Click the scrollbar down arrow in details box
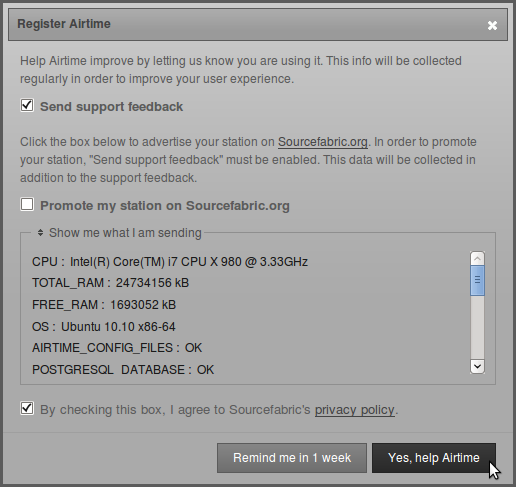Screen dimensions: 516x487 coord(477,367)
